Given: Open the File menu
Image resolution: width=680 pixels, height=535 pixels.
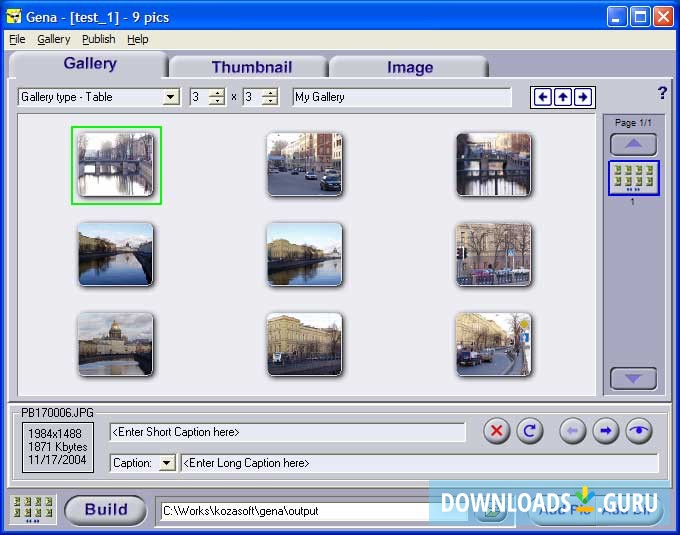Looking at the screenshot, I should coord(17,39).
